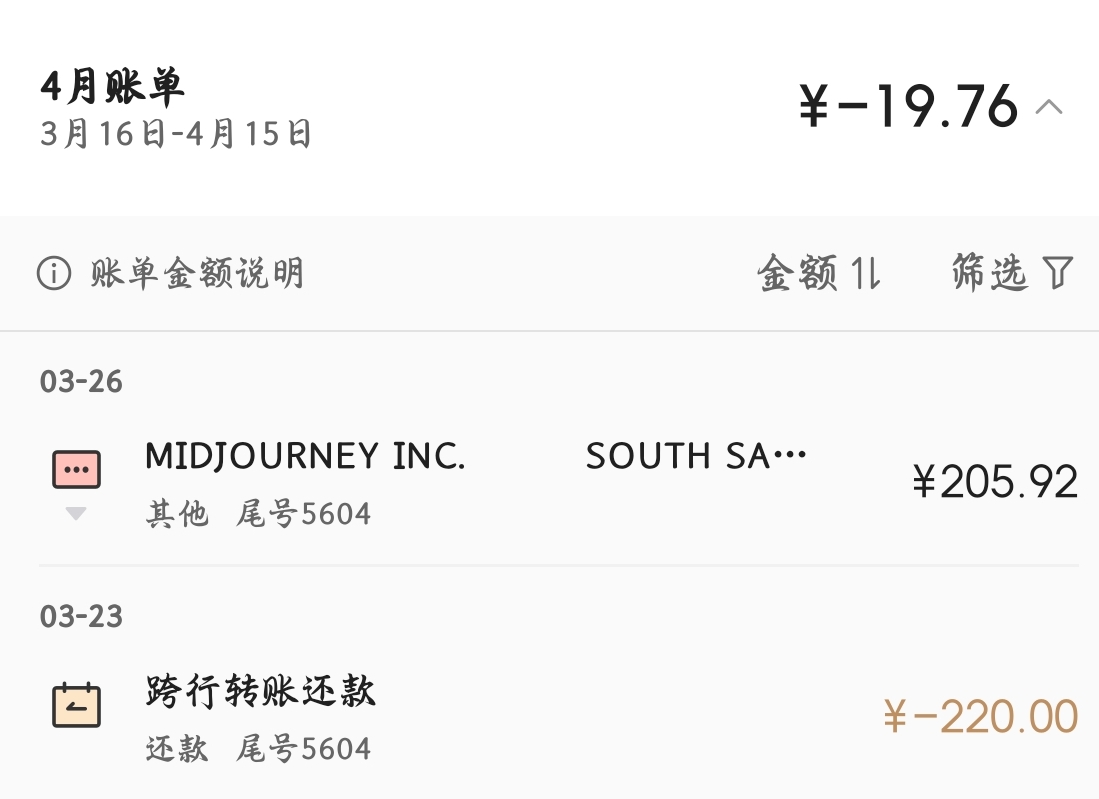Open the 4月账单 bill title
1099x799 pixels.
click(112, 88)
